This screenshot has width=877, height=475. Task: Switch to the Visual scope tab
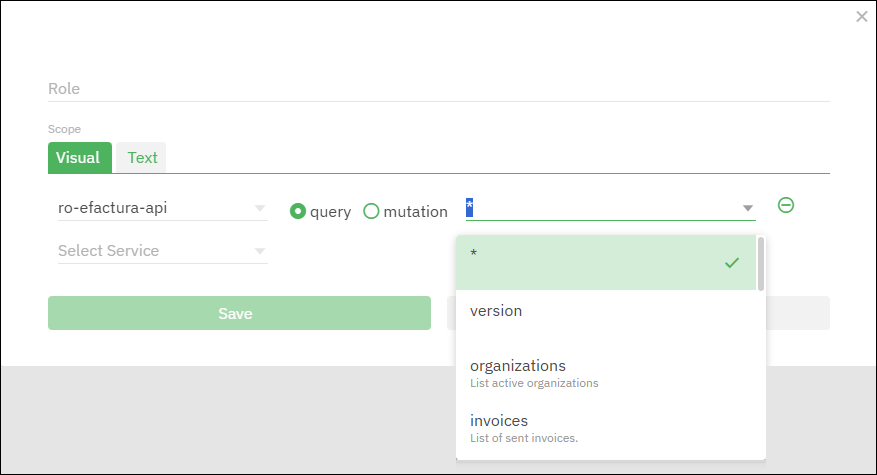[x=79, y=158]
